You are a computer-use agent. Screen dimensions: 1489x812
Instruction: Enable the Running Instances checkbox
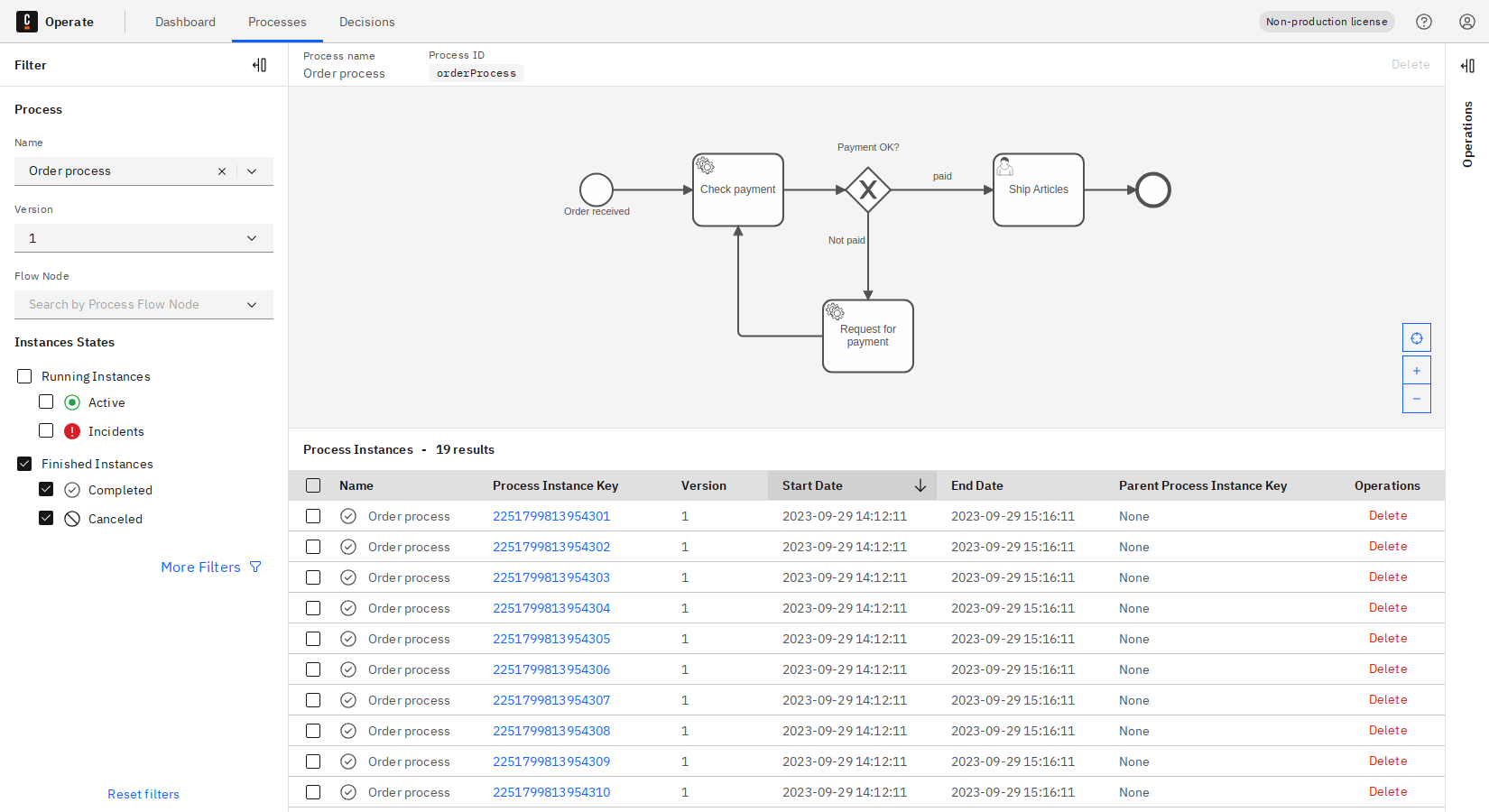coord(23,375)
